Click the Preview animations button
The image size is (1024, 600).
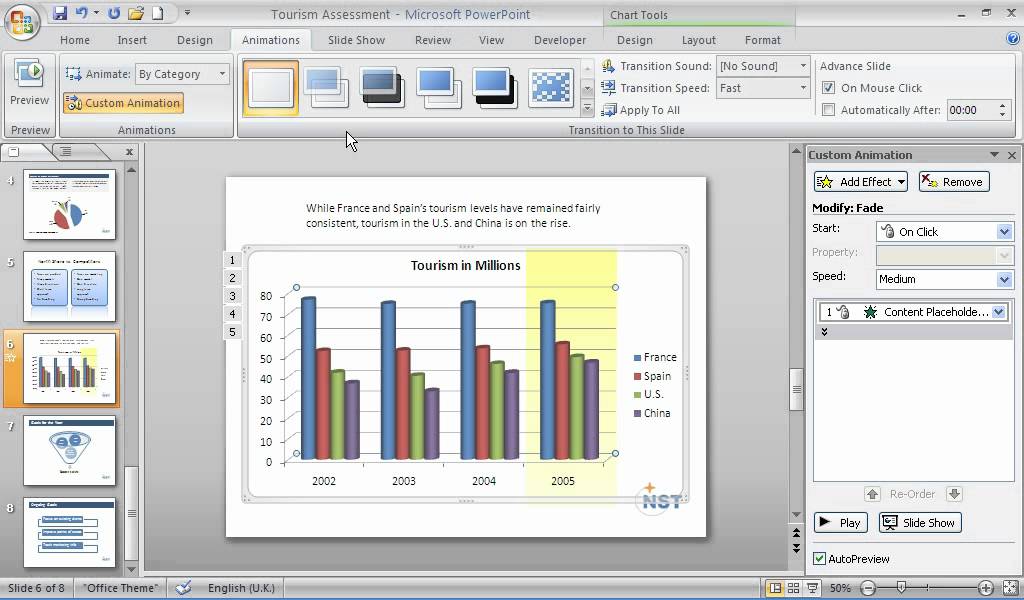29,84
